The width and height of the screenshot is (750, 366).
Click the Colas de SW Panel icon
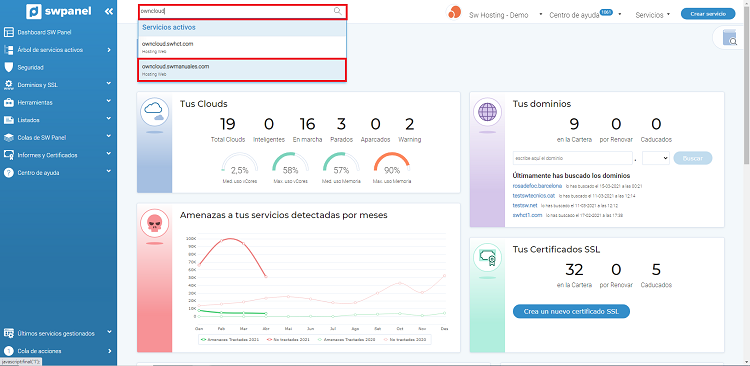coord(8,137)
